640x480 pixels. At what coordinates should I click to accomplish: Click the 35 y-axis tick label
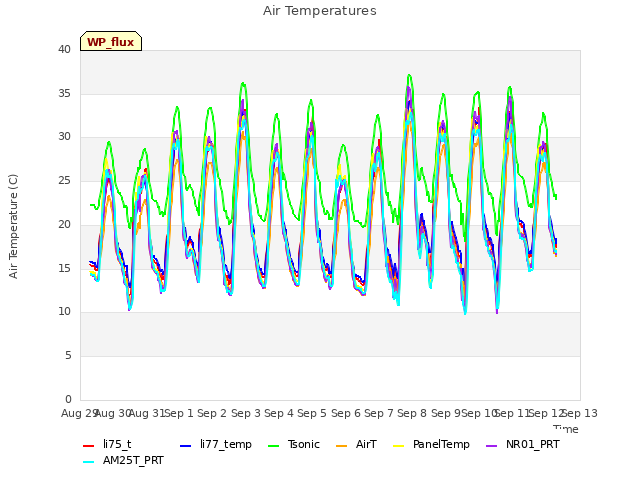(x=64, y=93)
